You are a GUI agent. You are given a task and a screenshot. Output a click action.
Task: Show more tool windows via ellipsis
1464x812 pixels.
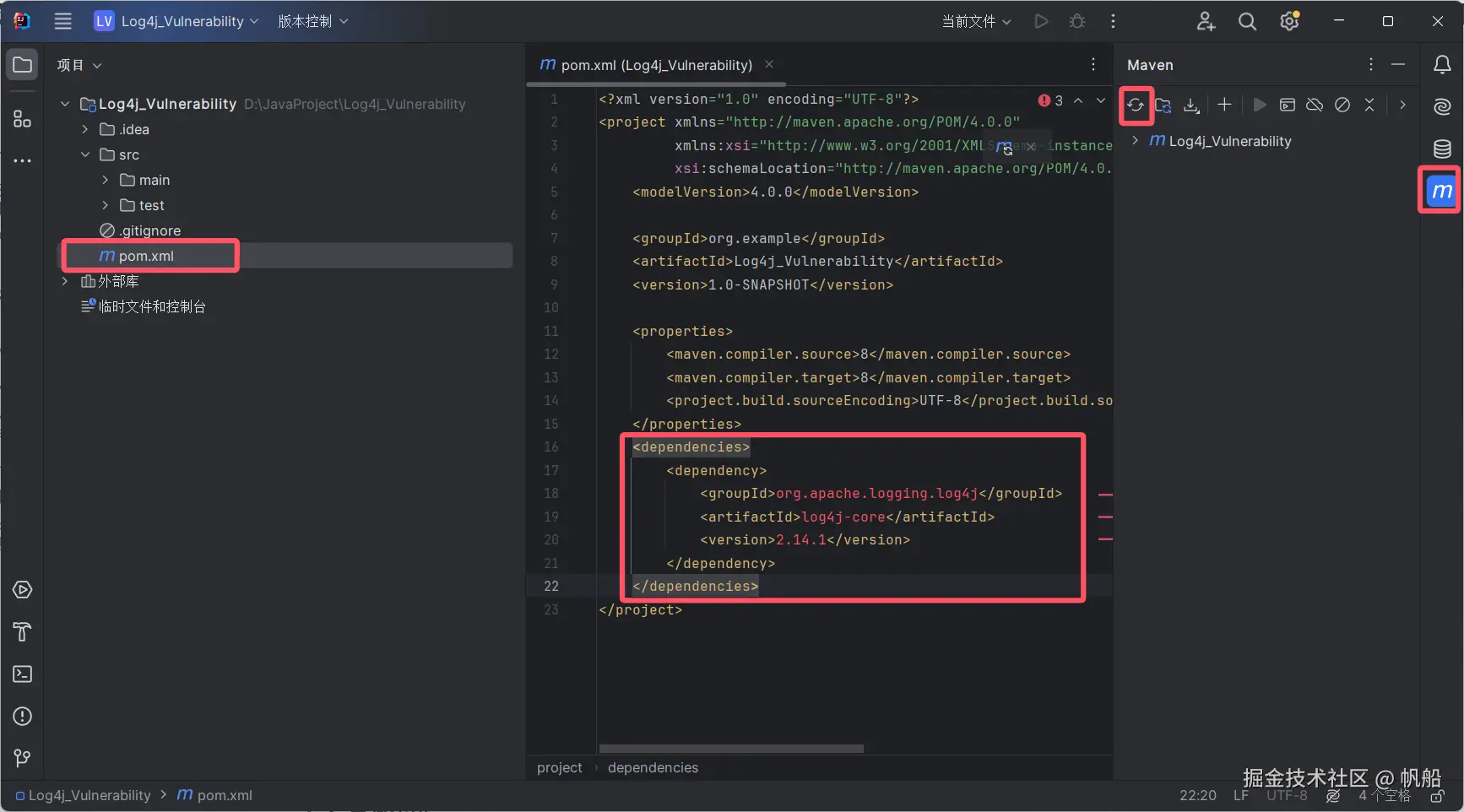click(x=23, y=160)
